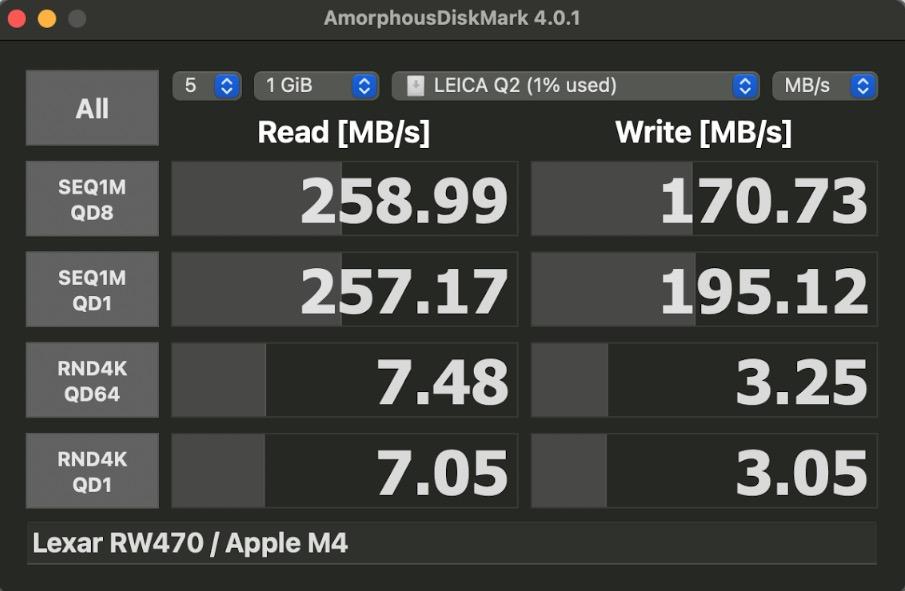Screen dimensions: 905x591
Task: Open the LEICA Q2 drive selector
Action: (576, 86)
